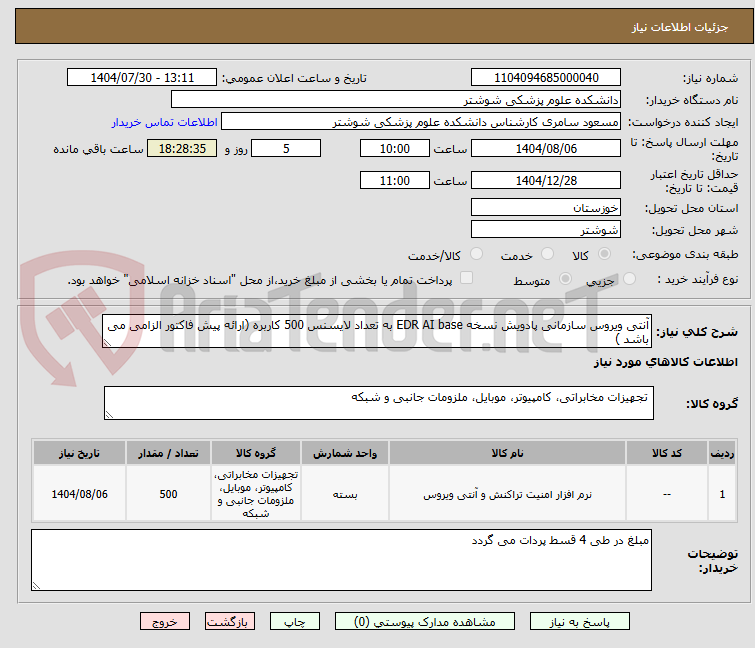Click the گروه کالا table column header
755x648 pixels.
pos(256,453)
